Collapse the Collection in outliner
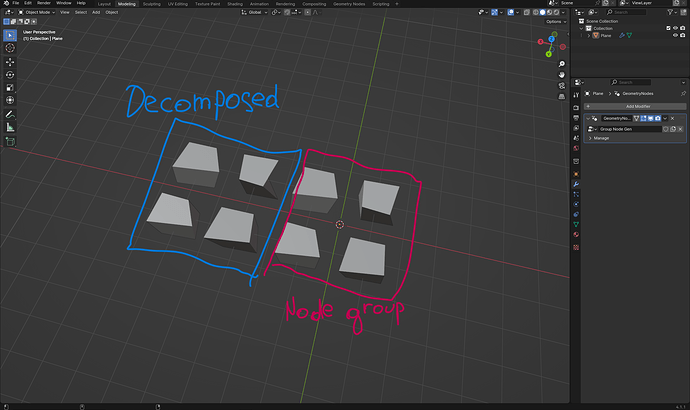Viewport: 690px width, 410px height. (x=581, y=28)
